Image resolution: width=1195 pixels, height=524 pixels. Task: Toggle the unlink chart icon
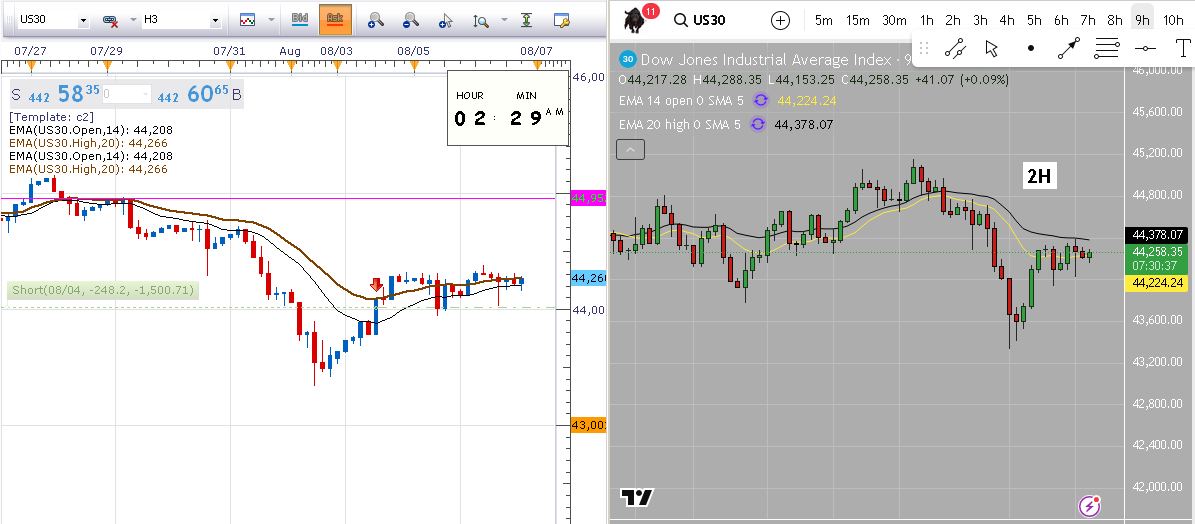pos(109,20)
